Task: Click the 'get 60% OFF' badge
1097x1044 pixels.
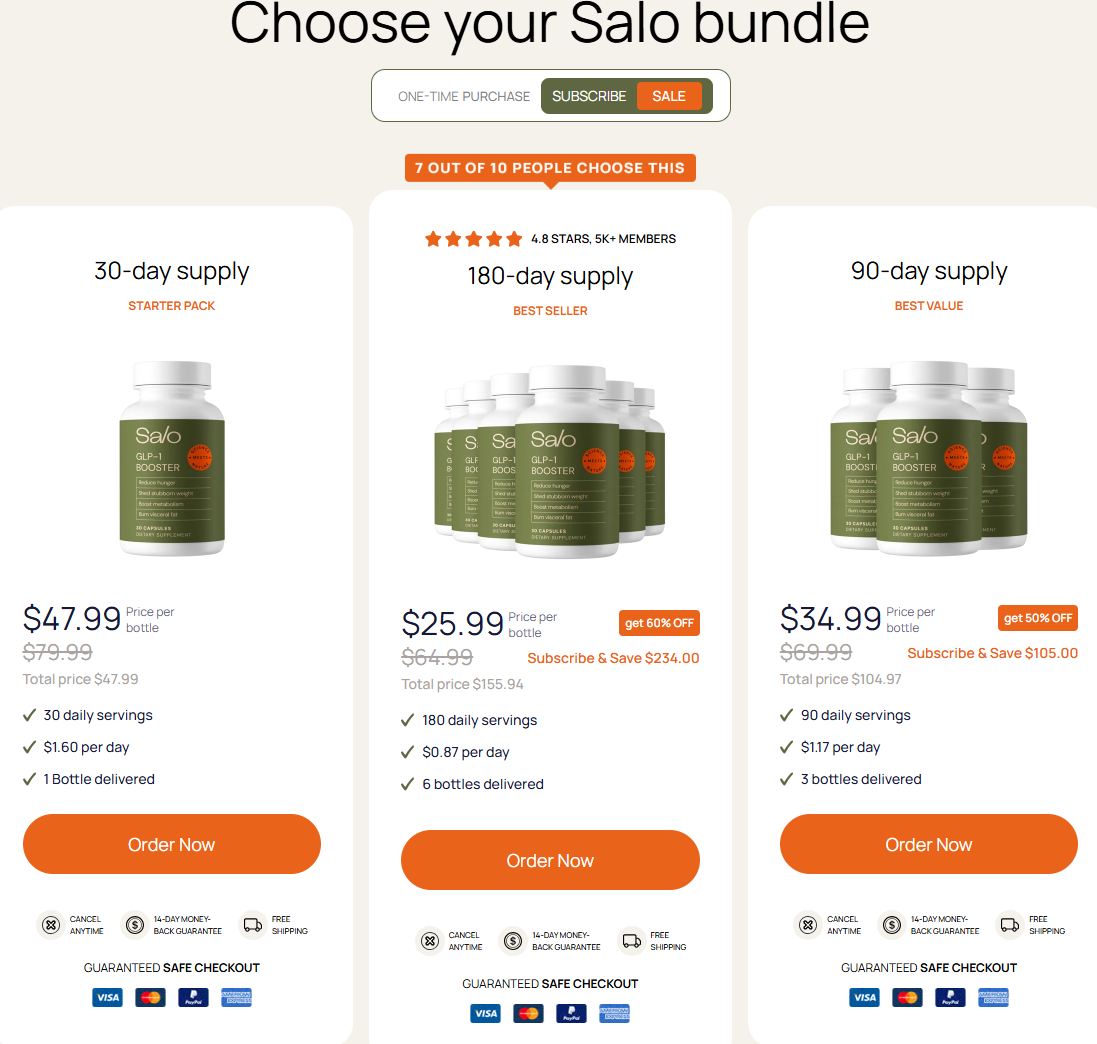Action: tap(659, 623)
